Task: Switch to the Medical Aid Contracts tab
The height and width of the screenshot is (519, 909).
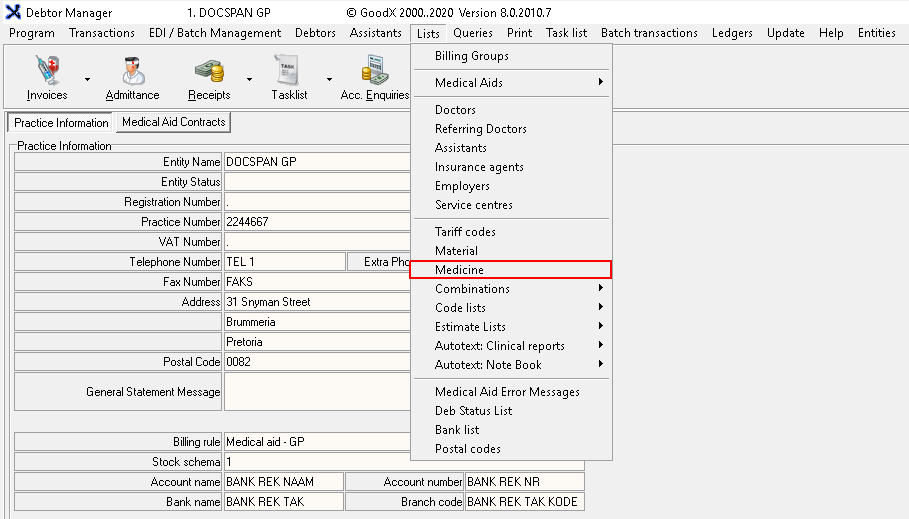Action: tap(174, 123)
